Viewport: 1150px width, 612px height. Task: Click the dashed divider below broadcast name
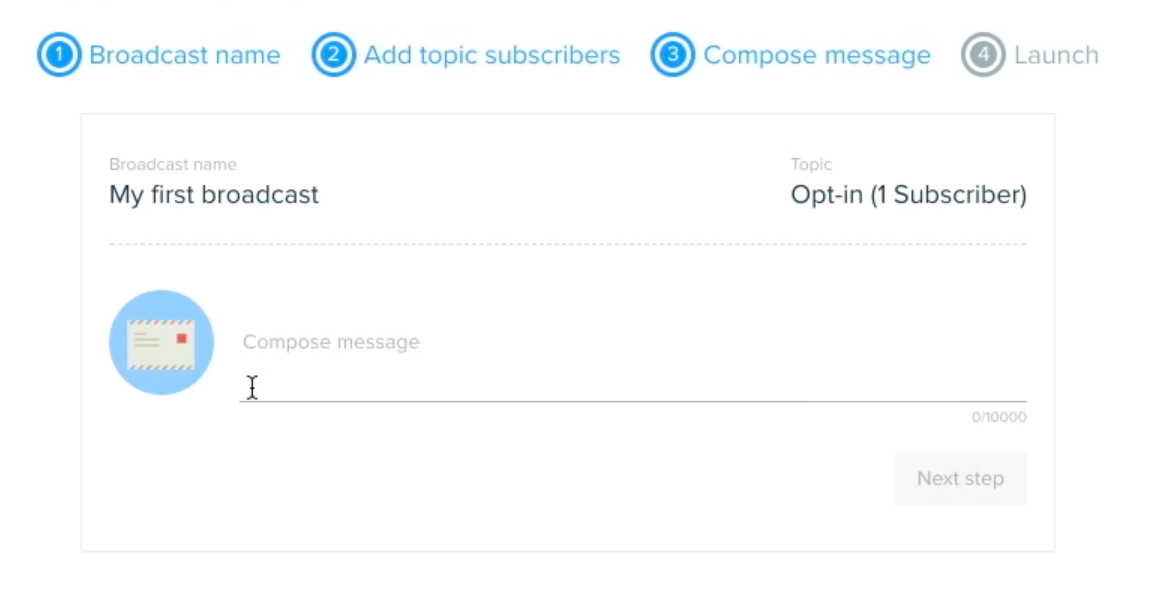point(568,244)
